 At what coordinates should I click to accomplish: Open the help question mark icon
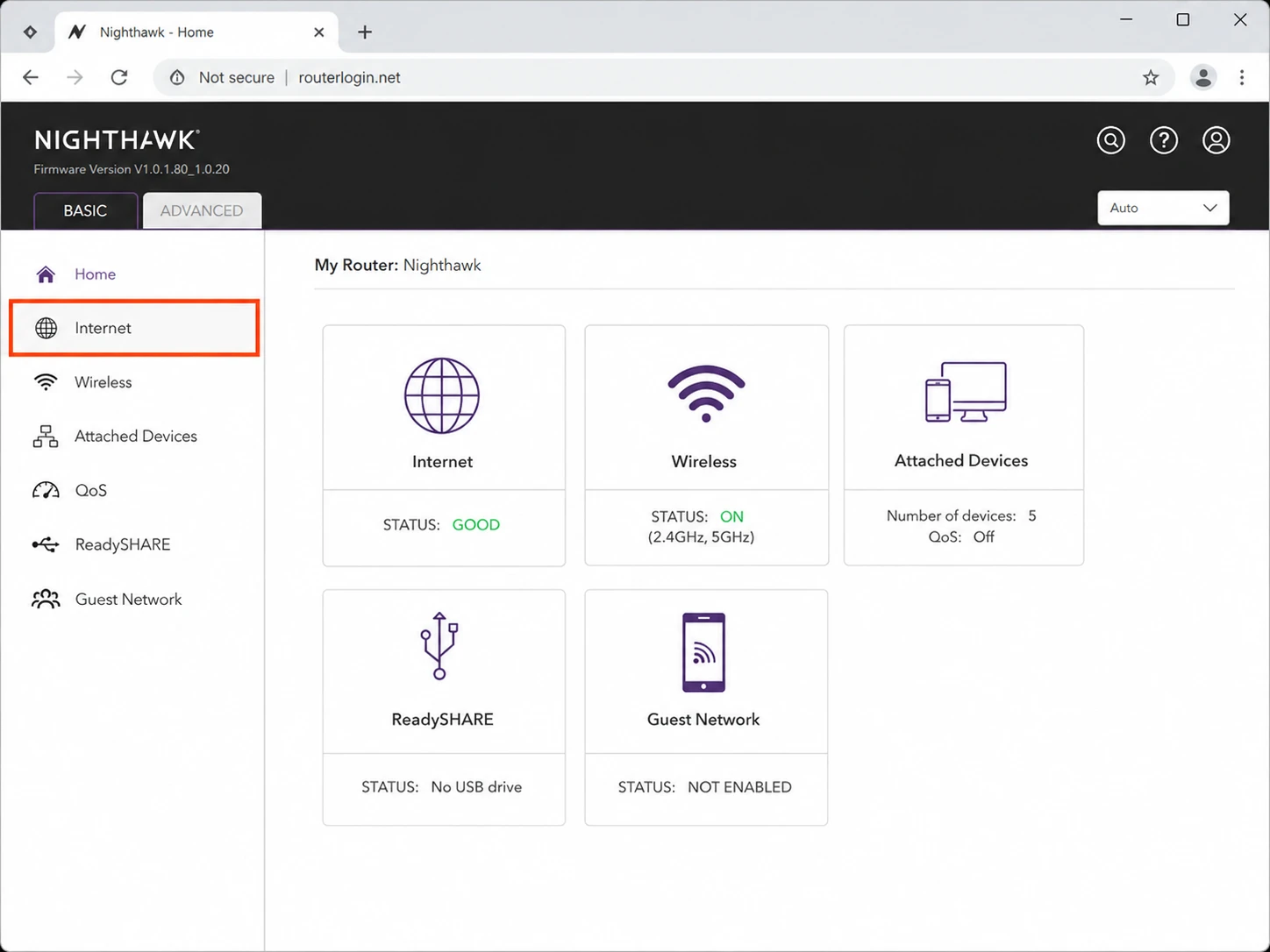pyautogui.click(x=1164, y=140)
